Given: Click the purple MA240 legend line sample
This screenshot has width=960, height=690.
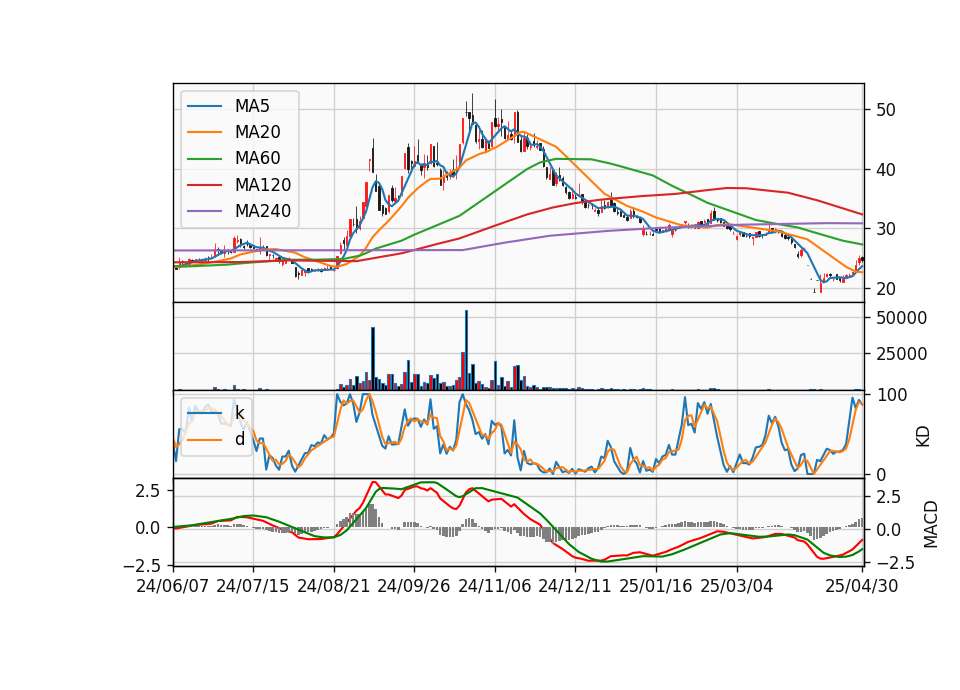Looking at the screenshot, I should pos(204,211).
